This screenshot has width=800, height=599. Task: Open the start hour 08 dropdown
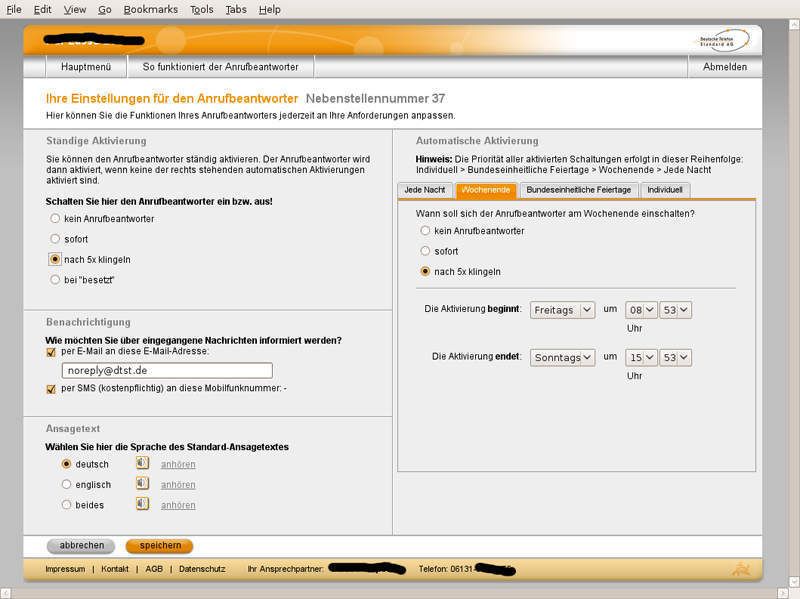[x=641, y=310]
